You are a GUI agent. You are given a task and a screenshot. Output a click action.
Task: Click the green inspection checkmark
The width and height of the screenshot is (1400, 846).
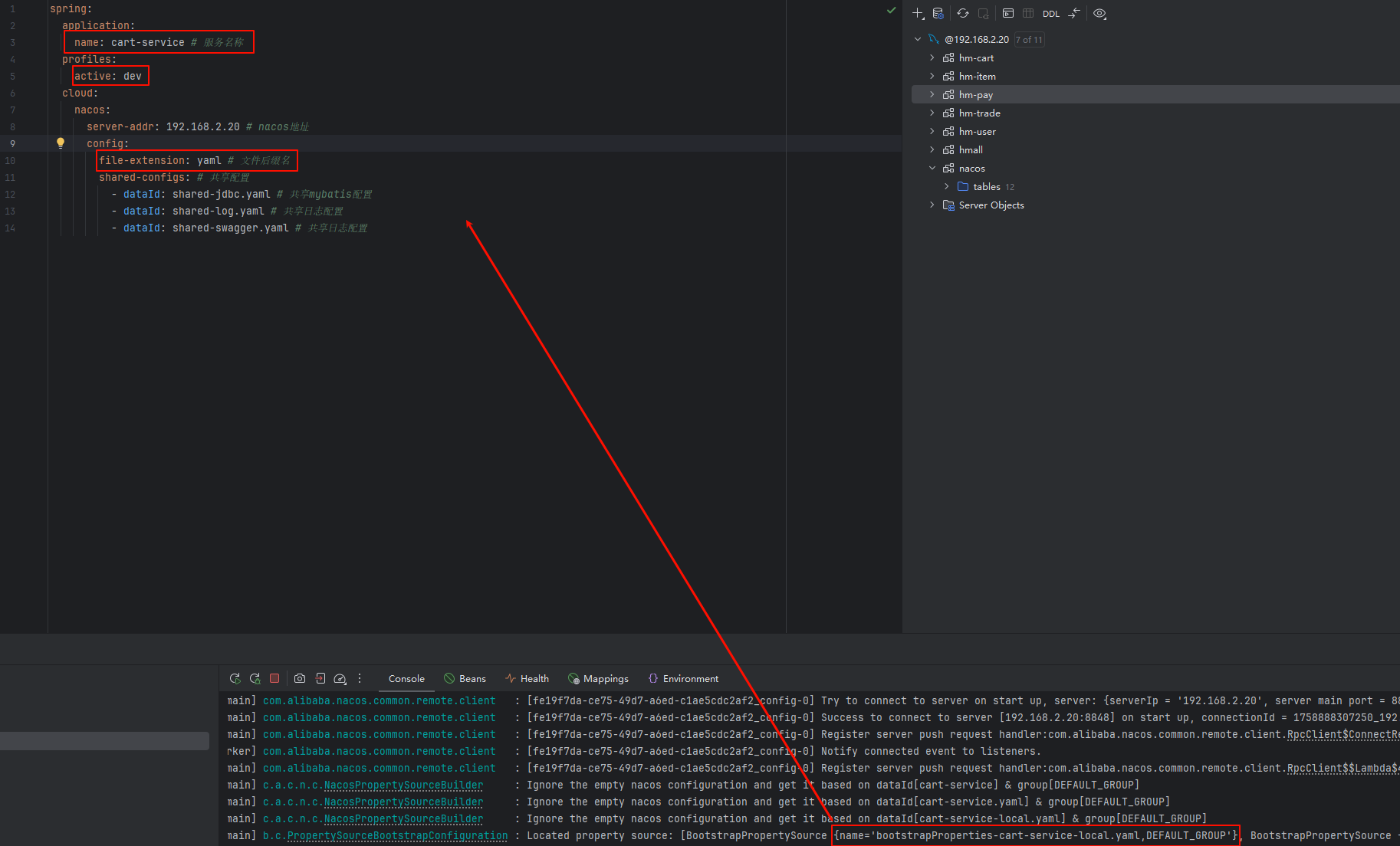coord(891,10)
